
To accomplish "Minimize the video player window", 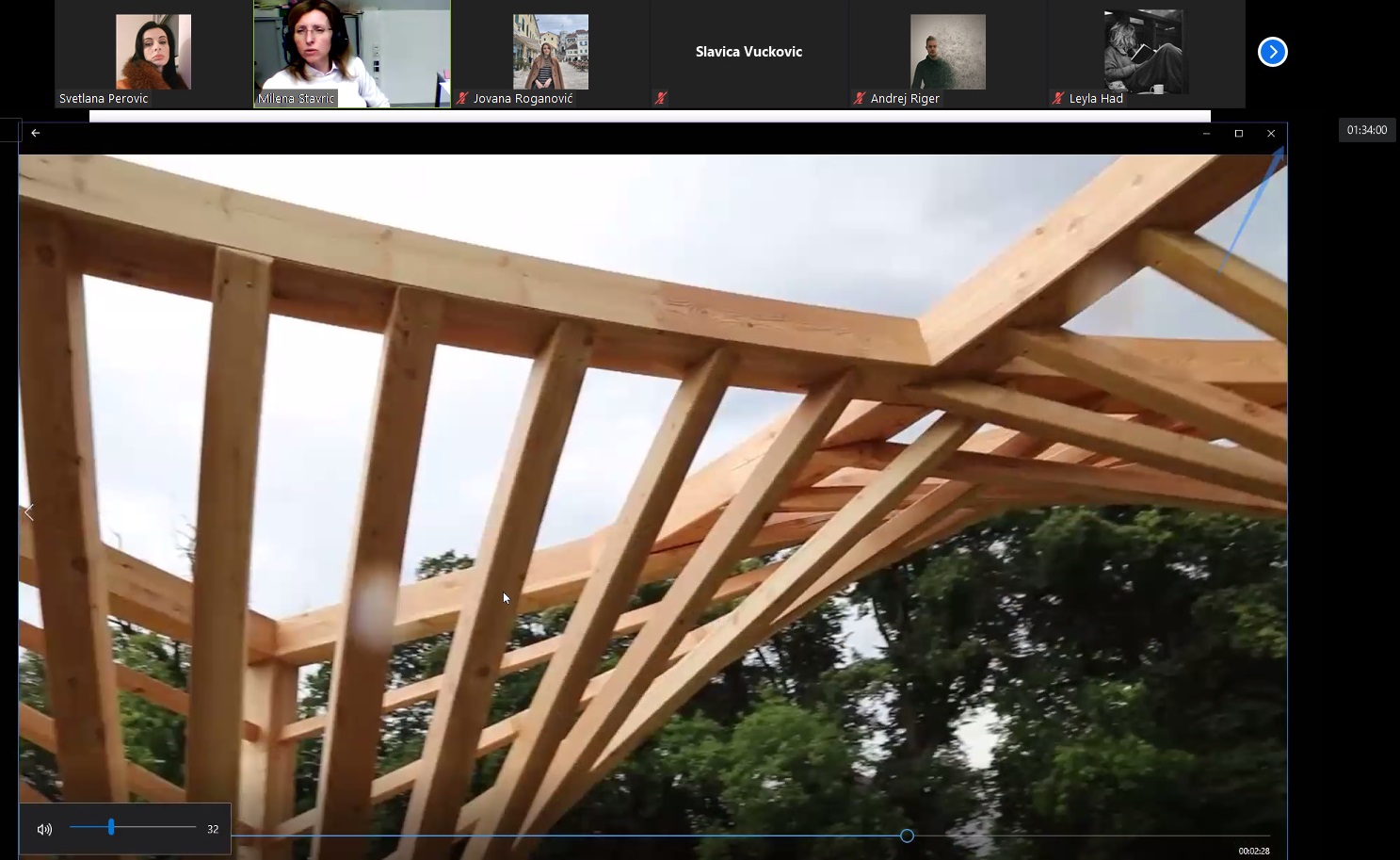I will coord(1206,134).
